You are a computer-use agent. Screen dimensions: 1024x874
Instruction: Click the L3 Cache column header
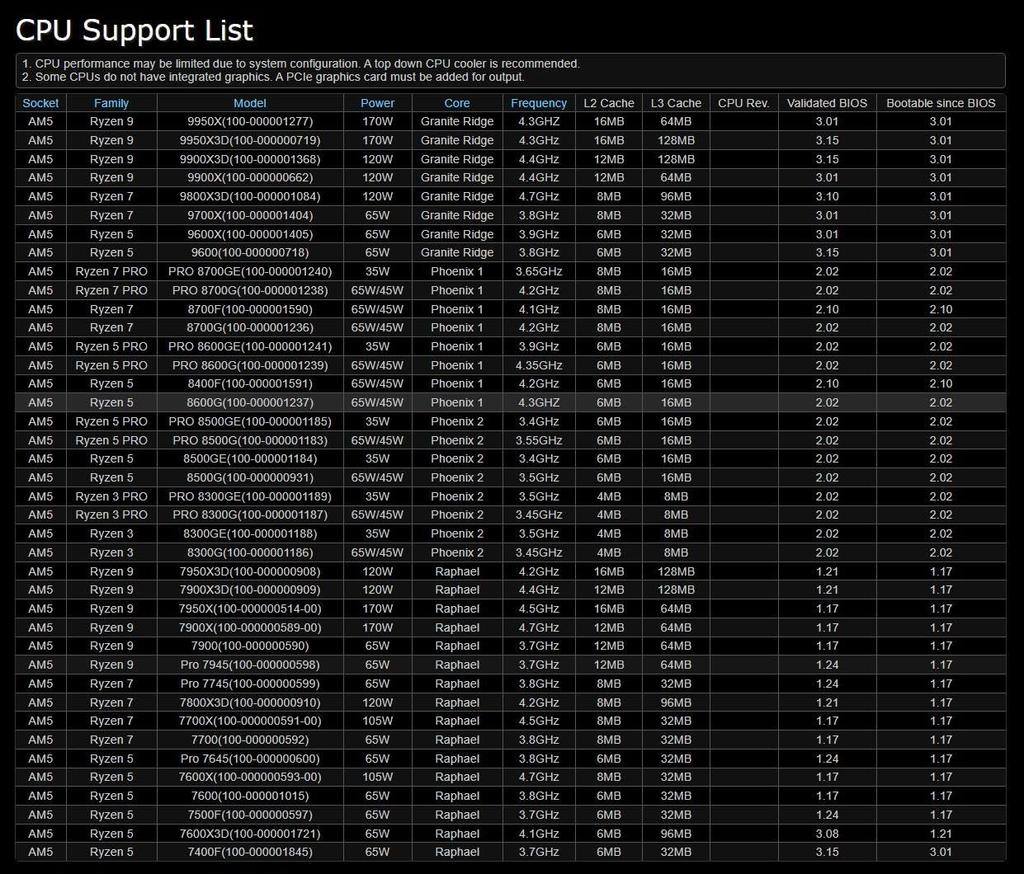click(676, 103)
